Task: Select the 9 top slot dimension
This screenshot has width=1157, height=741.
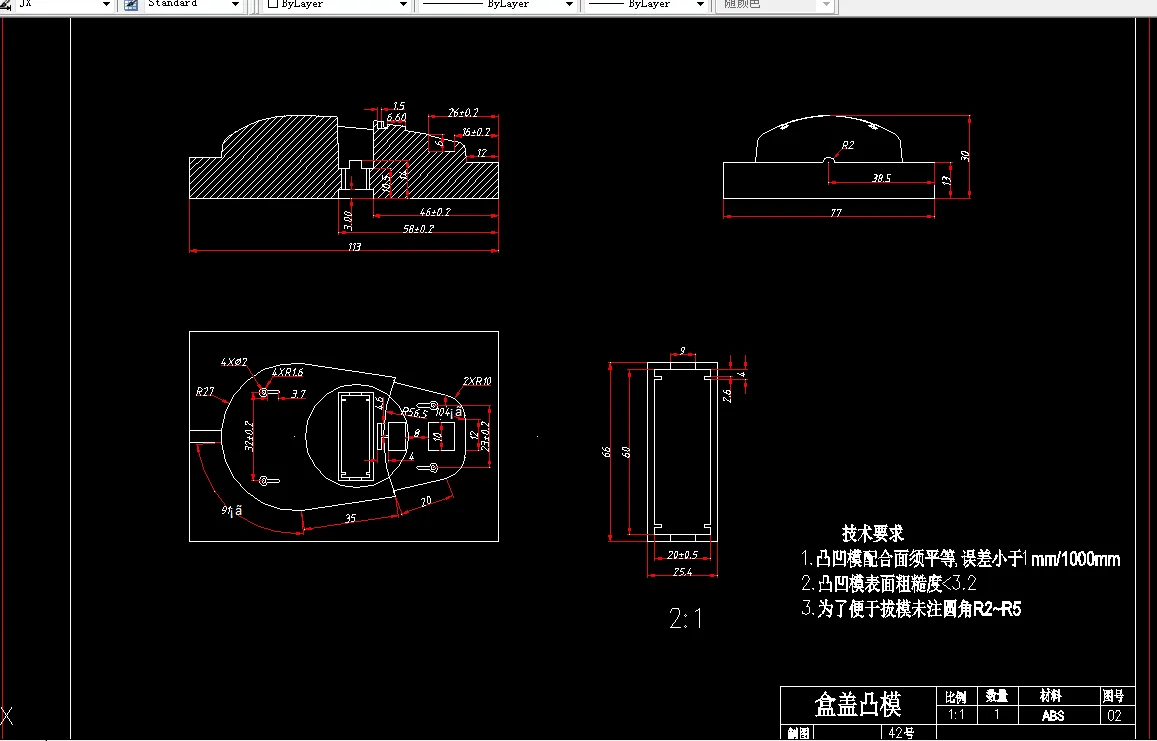Action: pyautogui.click(x=683, y=351)
